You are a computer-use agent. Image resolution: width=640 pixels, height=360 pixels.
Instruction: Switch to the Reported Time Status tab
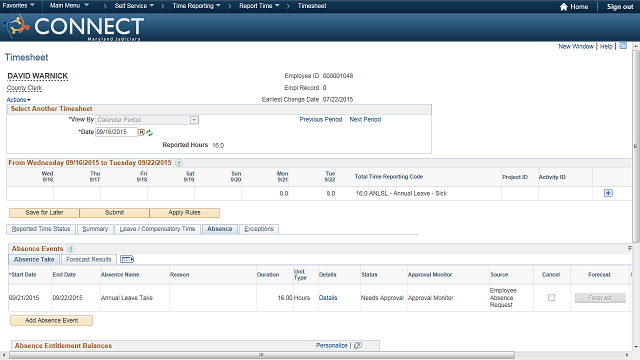41,229
